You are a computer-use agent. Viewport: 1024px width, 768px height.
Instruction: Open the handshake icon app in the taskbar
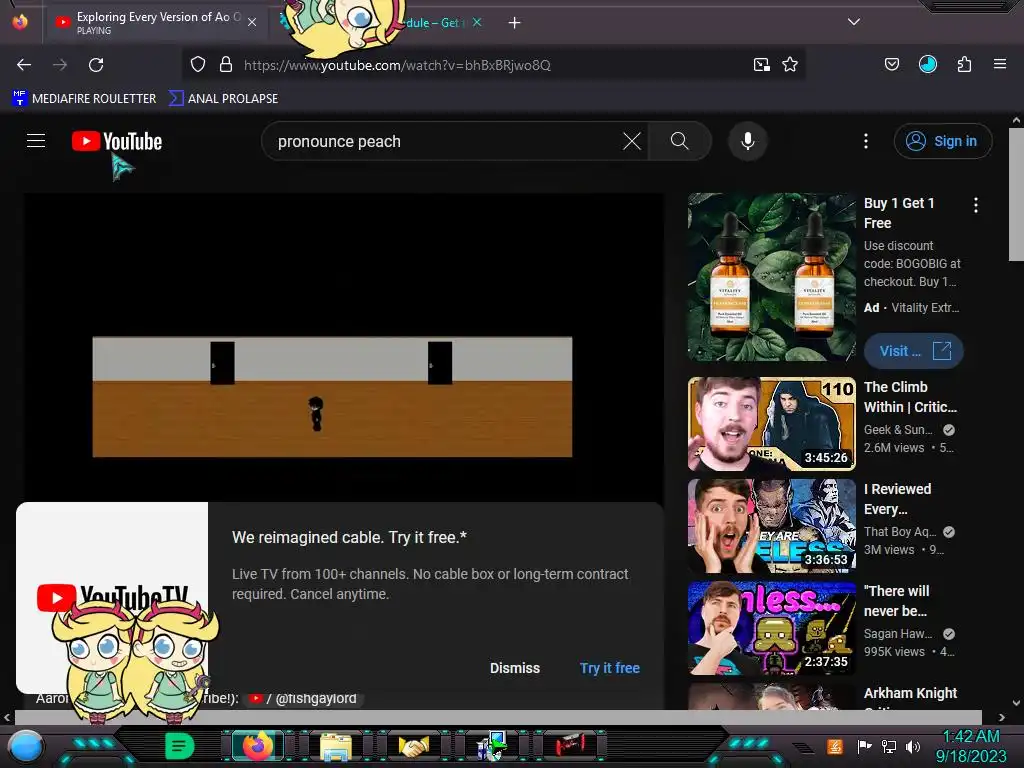[414, 746]
